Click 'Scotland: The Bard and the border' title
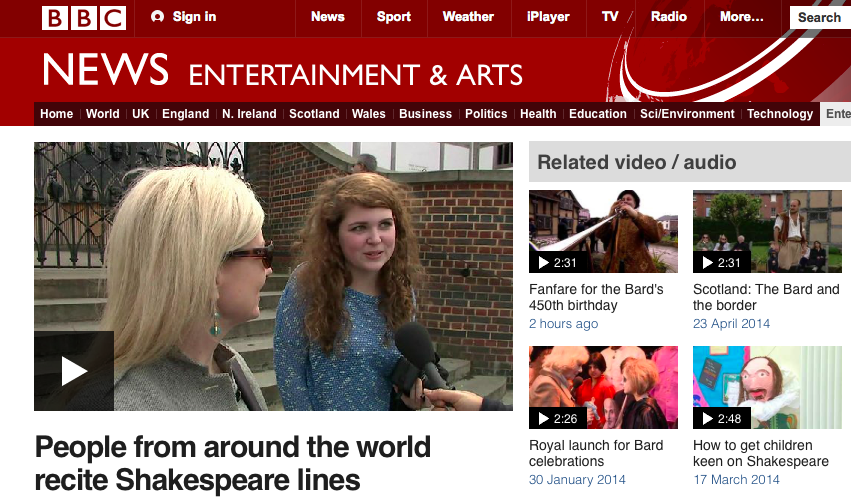The image size is (851, 499). pos(766,298)
